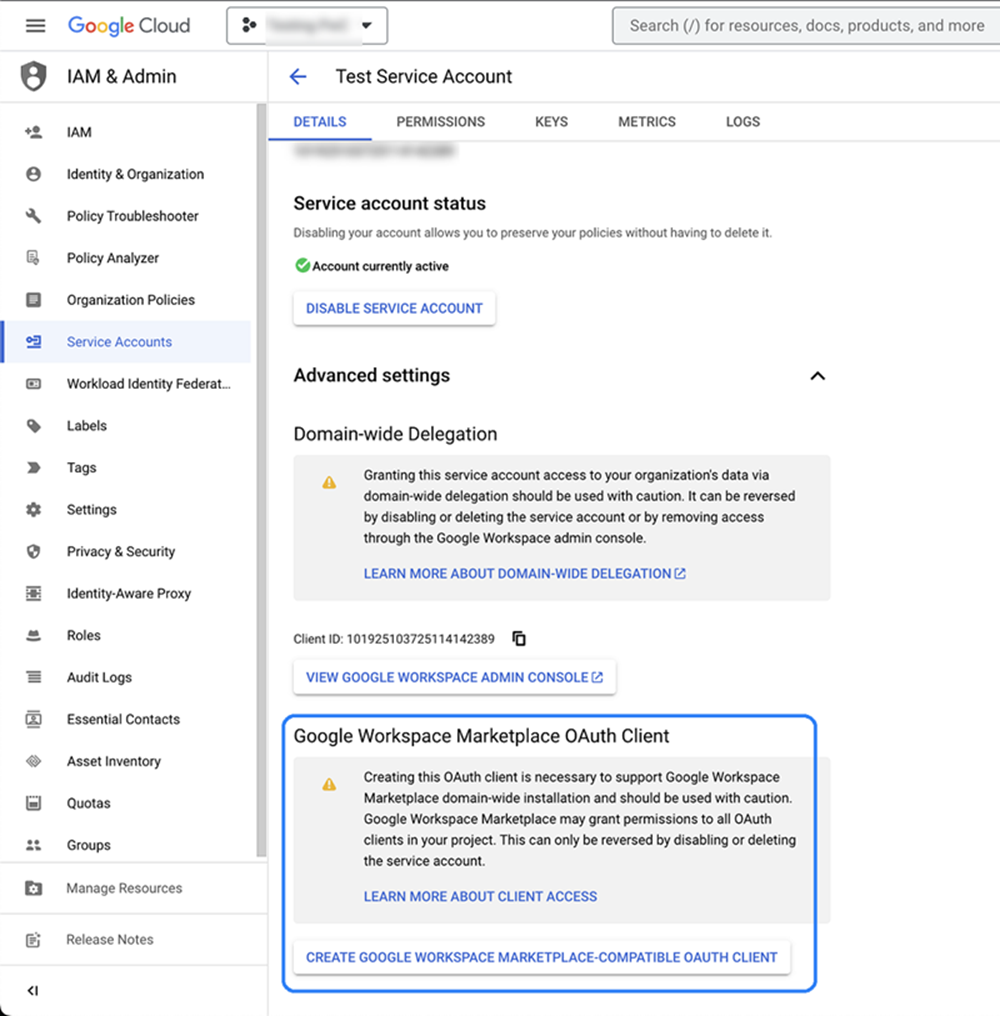This screenshot has width=1000, height=1016.
Task: Select the Logs tab
Action: [x=742, y=122]
